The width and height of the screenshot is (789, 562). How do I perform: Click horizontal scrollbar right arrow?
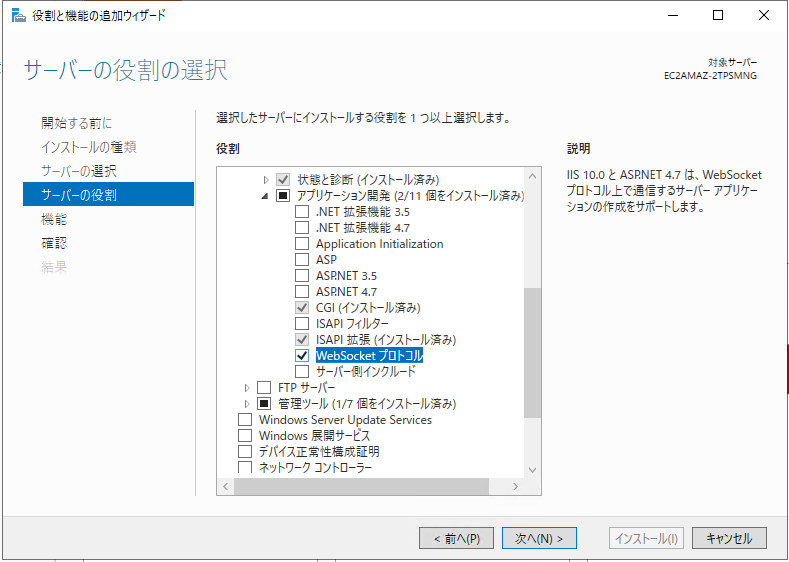(515, 487)
